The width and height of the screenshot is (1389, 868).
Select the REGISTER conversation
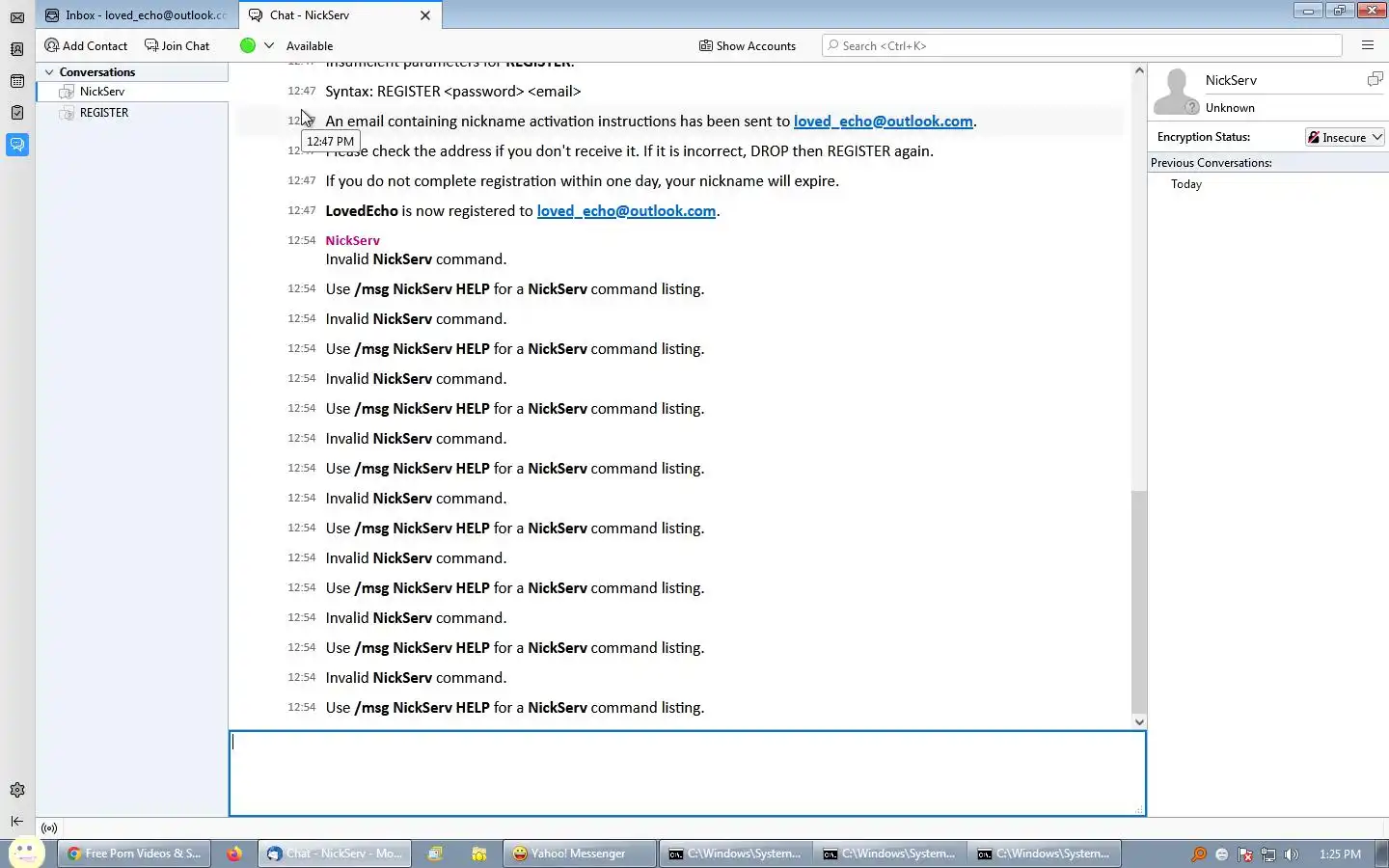click(132, 113)
